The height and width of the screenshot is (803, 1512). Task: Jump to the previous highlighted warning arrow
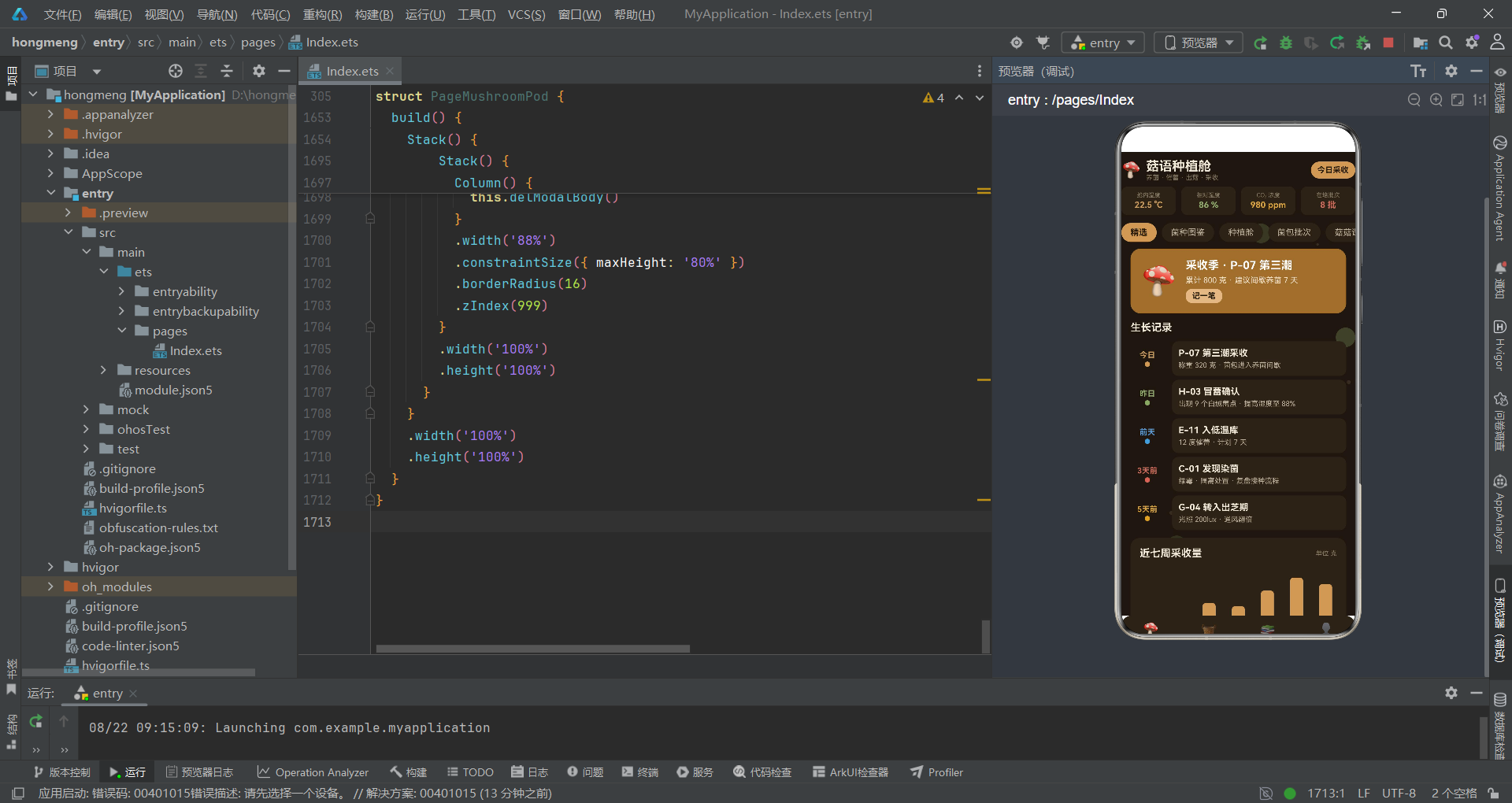[x=959, y=98]
